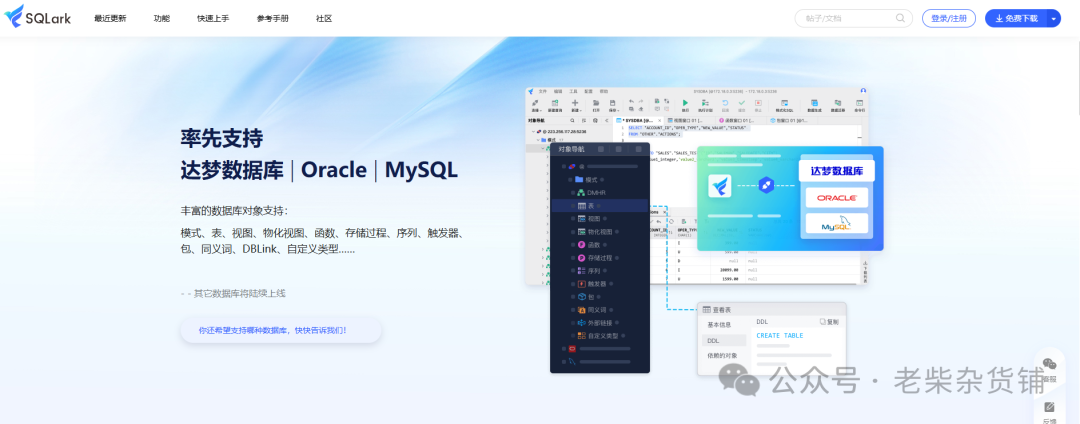Click 文件 menu in illustration window

coord(543,92)
